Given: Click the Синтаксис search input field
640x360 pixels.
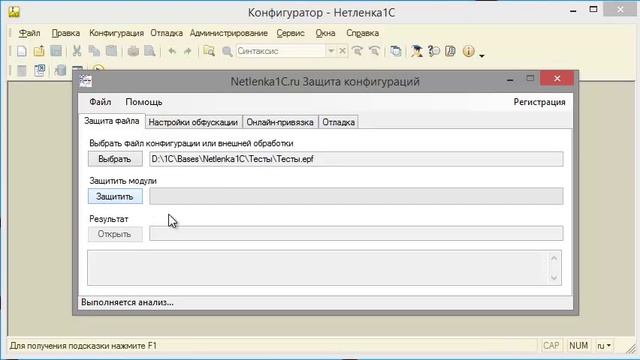Looking at the screenshot, I should 282,51.
